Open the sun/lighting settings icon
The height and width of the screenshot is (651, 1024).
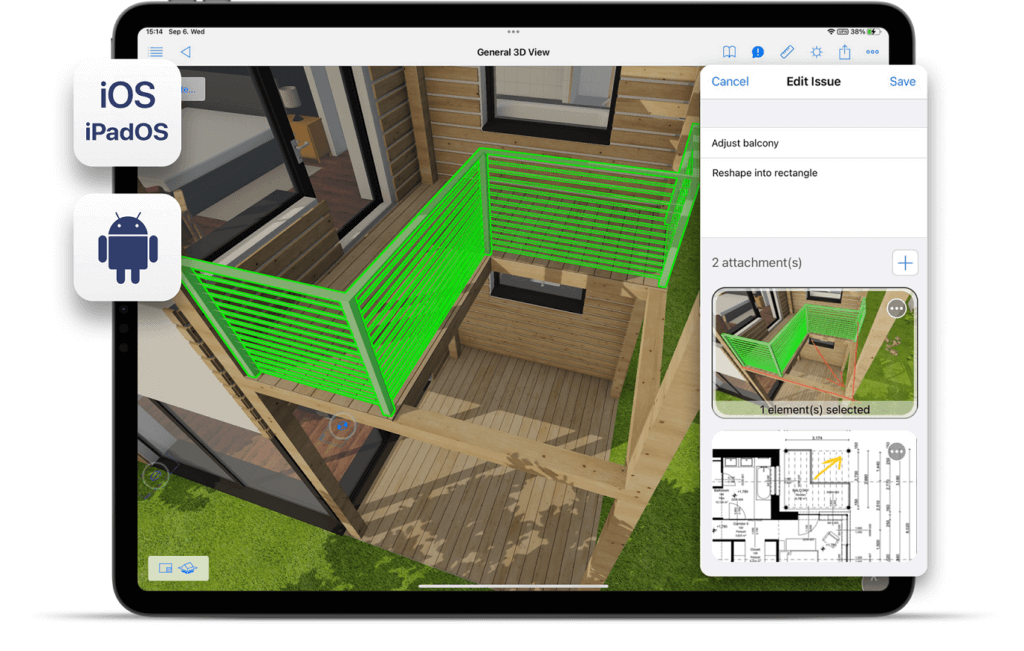[x=816, y=52]
